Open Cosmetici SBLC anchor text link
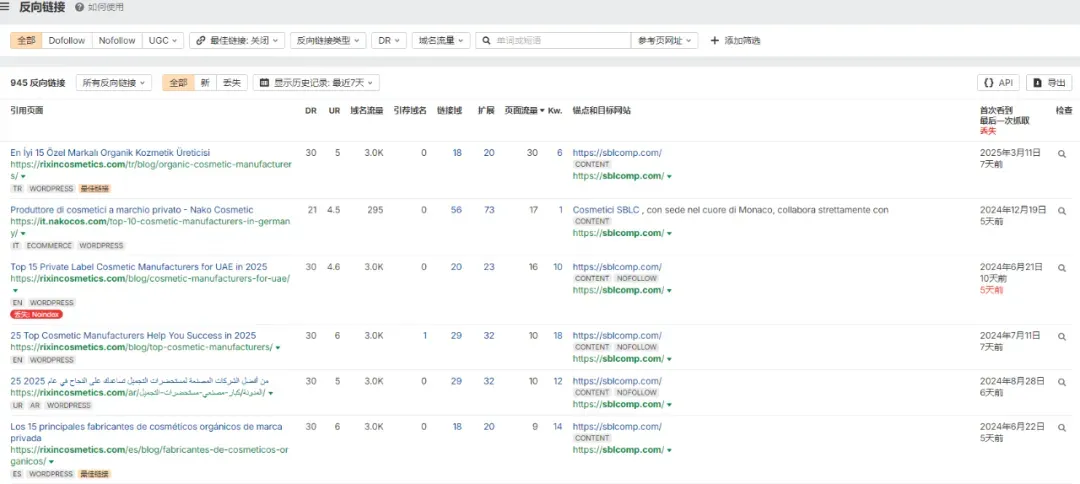The height and width of the screenshot is (484, 1080). coord(606,210)
